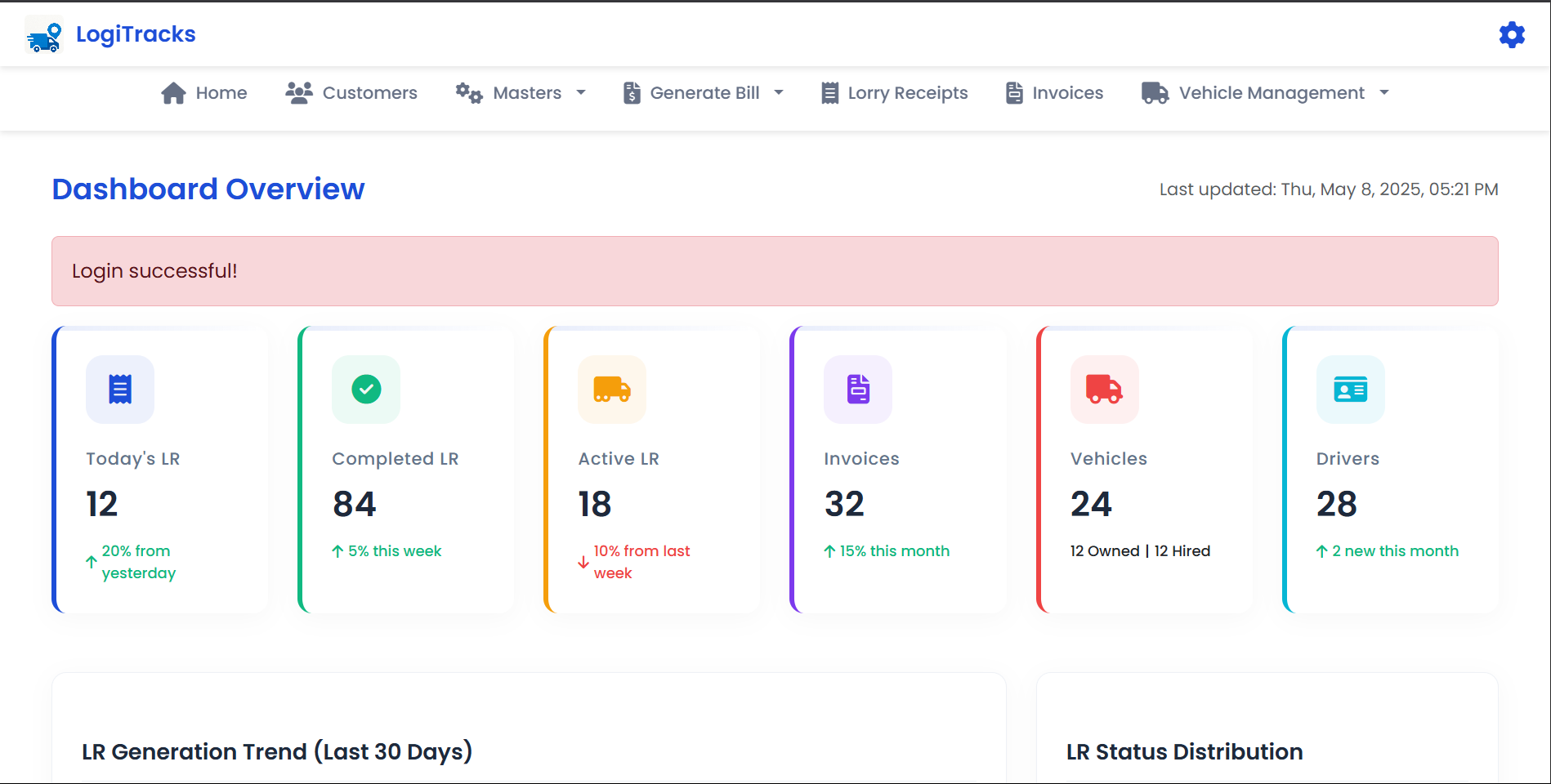Click the Home house icon
Viewport: 1551px width, 784px height.
coord(173,93)
